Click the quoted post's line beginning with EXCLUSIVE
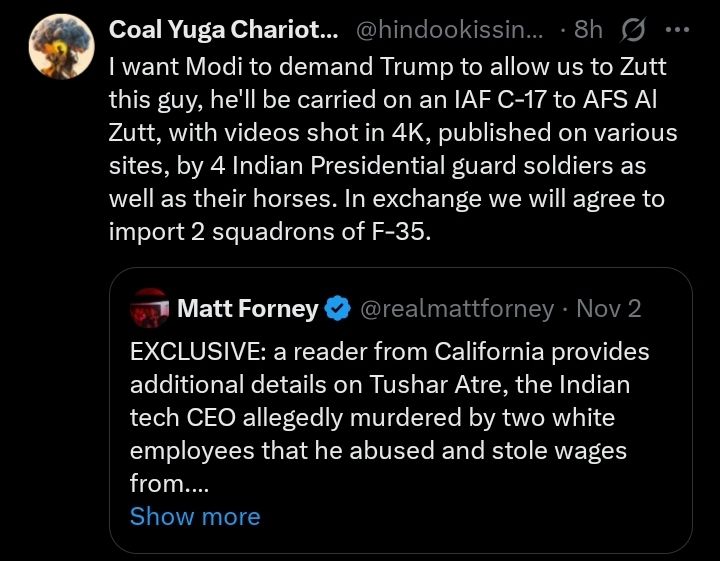720x561 pixels. (389, 352)
